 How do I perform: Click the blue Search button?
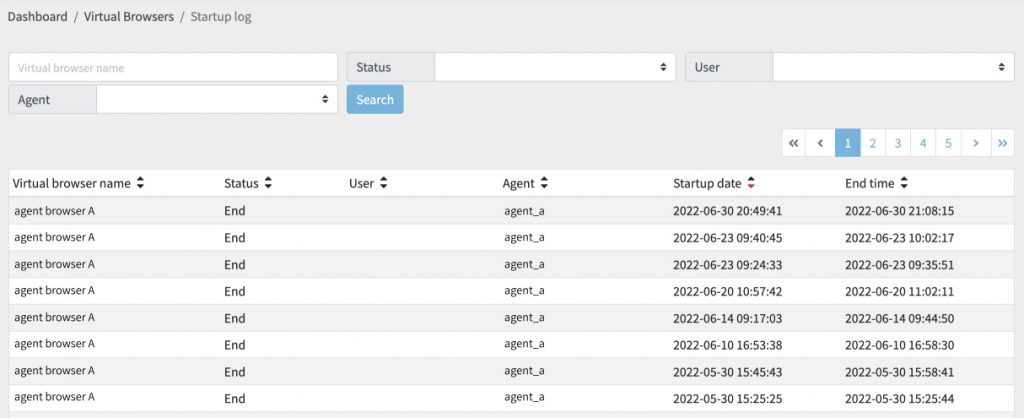[x=375, y=99]
